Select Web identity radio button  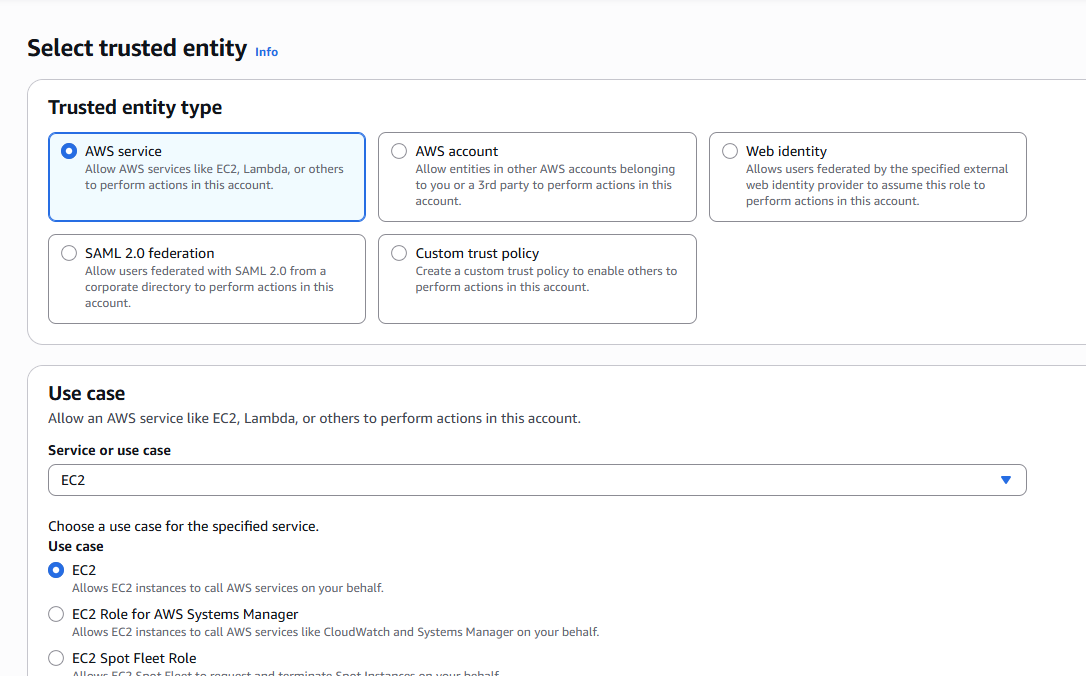tap(730, 151)
